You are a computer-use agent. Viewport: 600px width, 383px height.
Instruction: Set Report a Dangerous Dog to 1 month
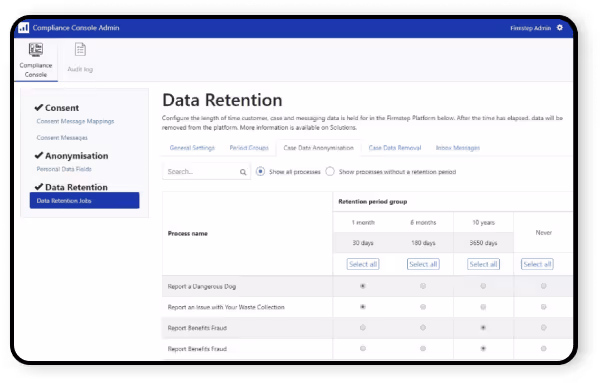[x=363, y=286]
